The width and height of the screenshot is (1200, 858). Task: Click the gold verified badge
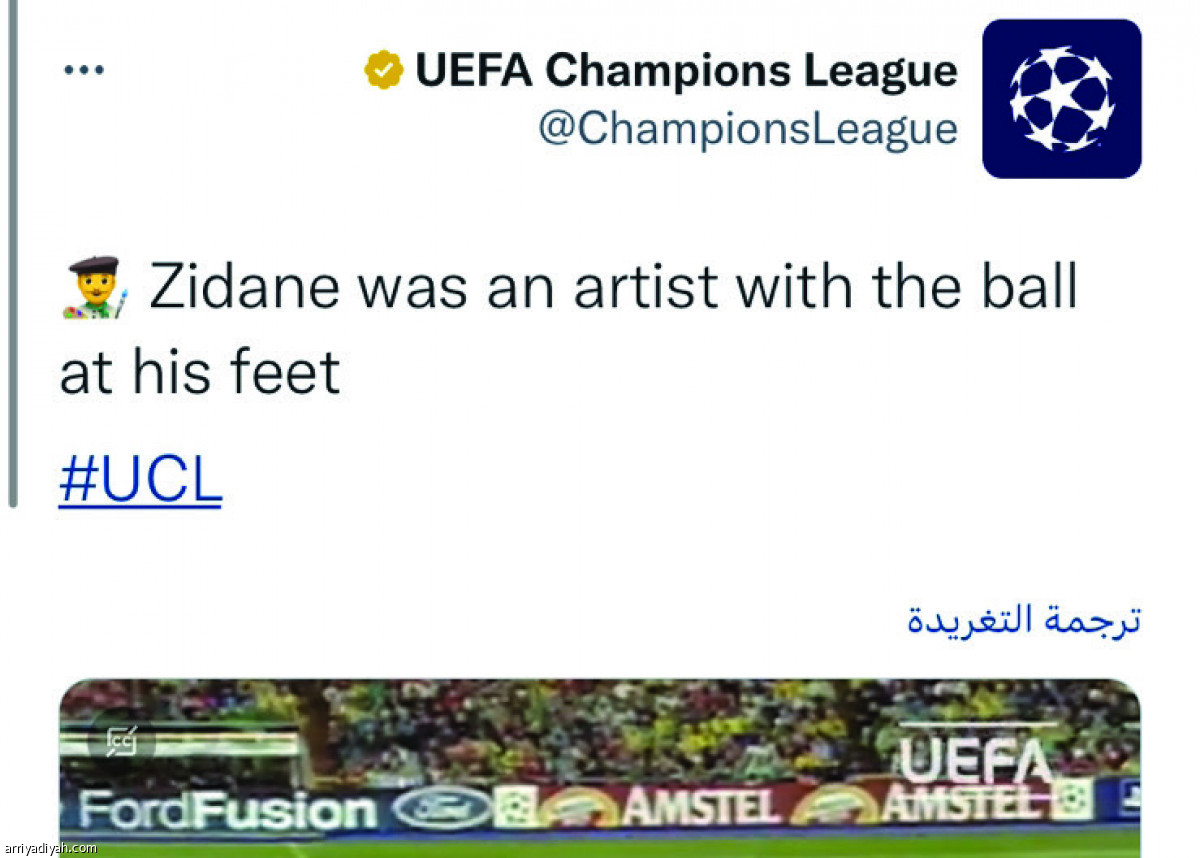click(384, 70)
